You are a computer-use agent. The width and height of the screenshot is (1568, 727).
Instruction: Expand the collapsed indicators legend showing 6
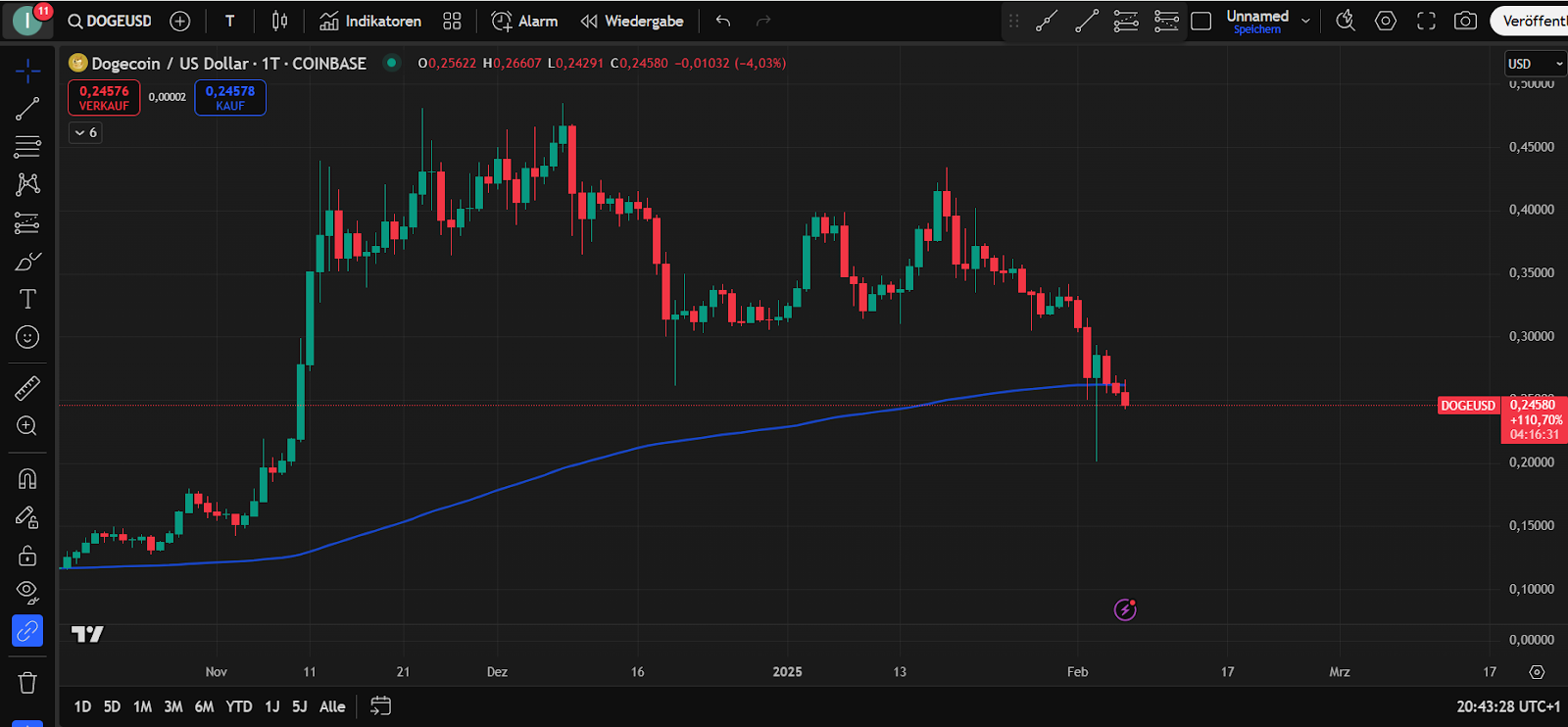coord(85,132)
